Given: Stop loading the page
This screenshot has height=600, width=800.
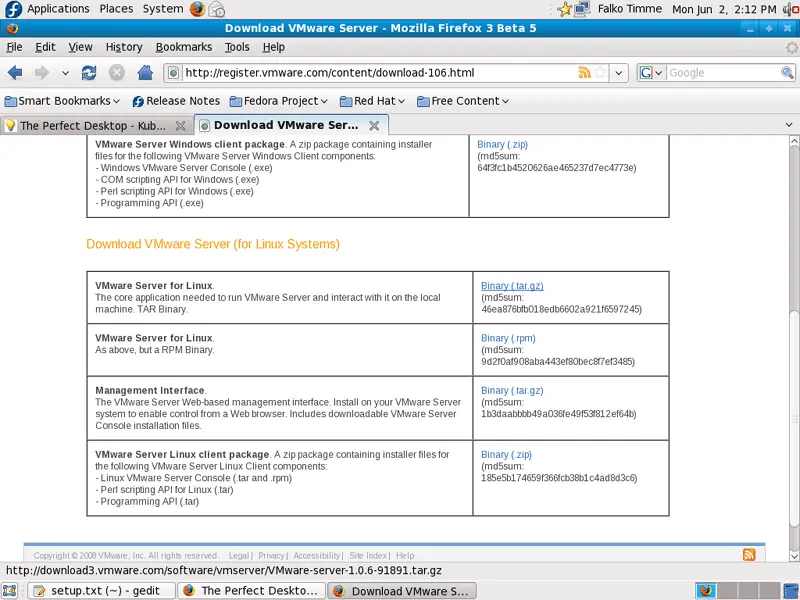Looking at the screenshot, I should click(x=117, y=73).
